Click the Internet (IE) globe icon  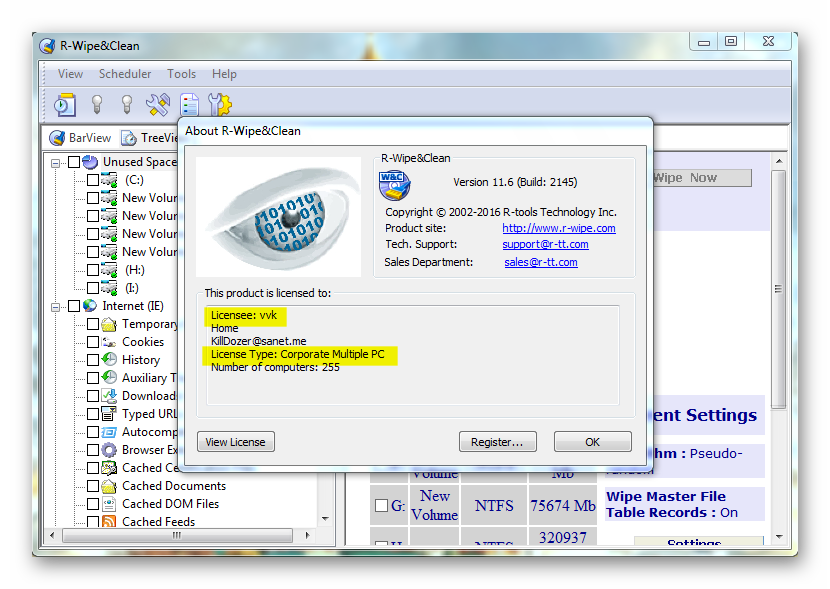coord(91,306)
